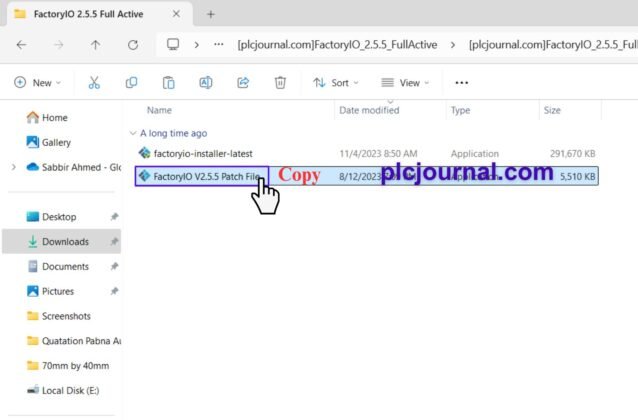
Task: Open the New item dropdown
Action: (39, 83)
